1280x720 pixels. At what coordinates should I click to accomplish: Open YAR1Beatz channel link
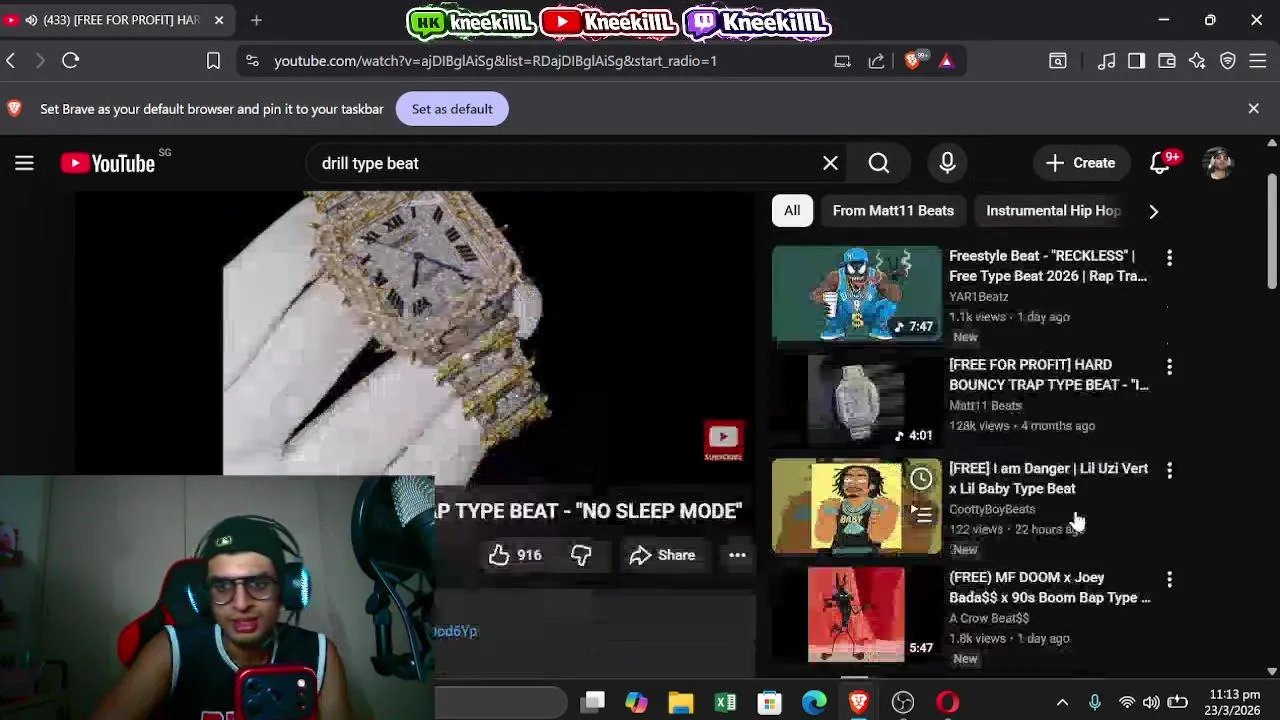(x=979, y=297)
